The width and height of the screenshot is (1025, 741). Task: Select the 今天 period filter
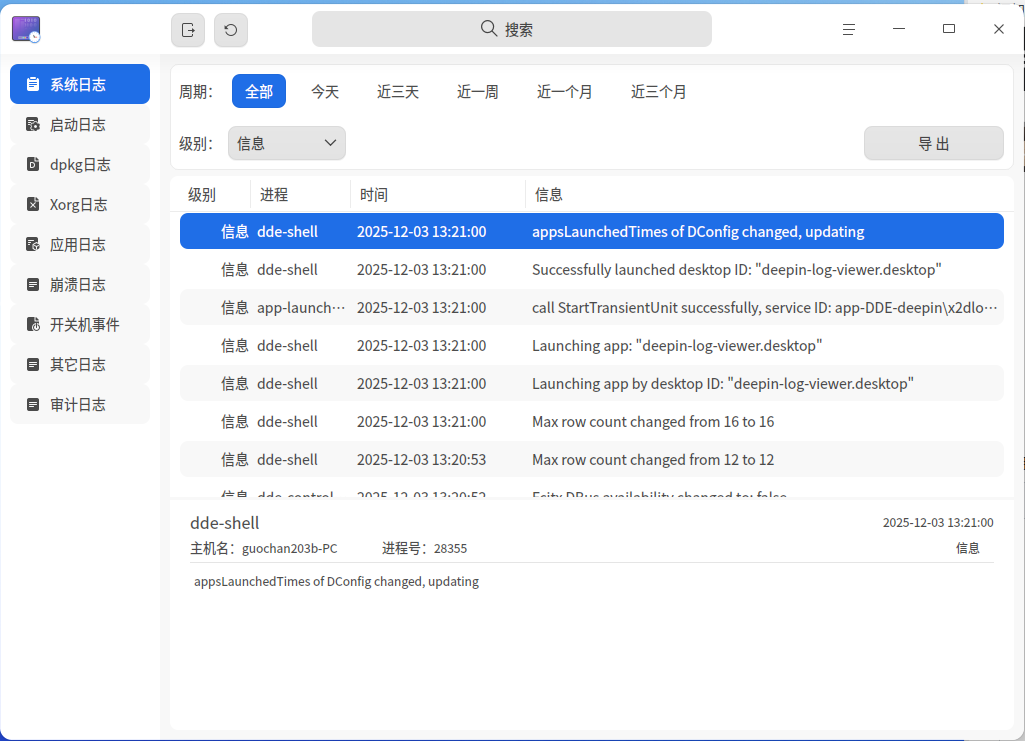325,91
